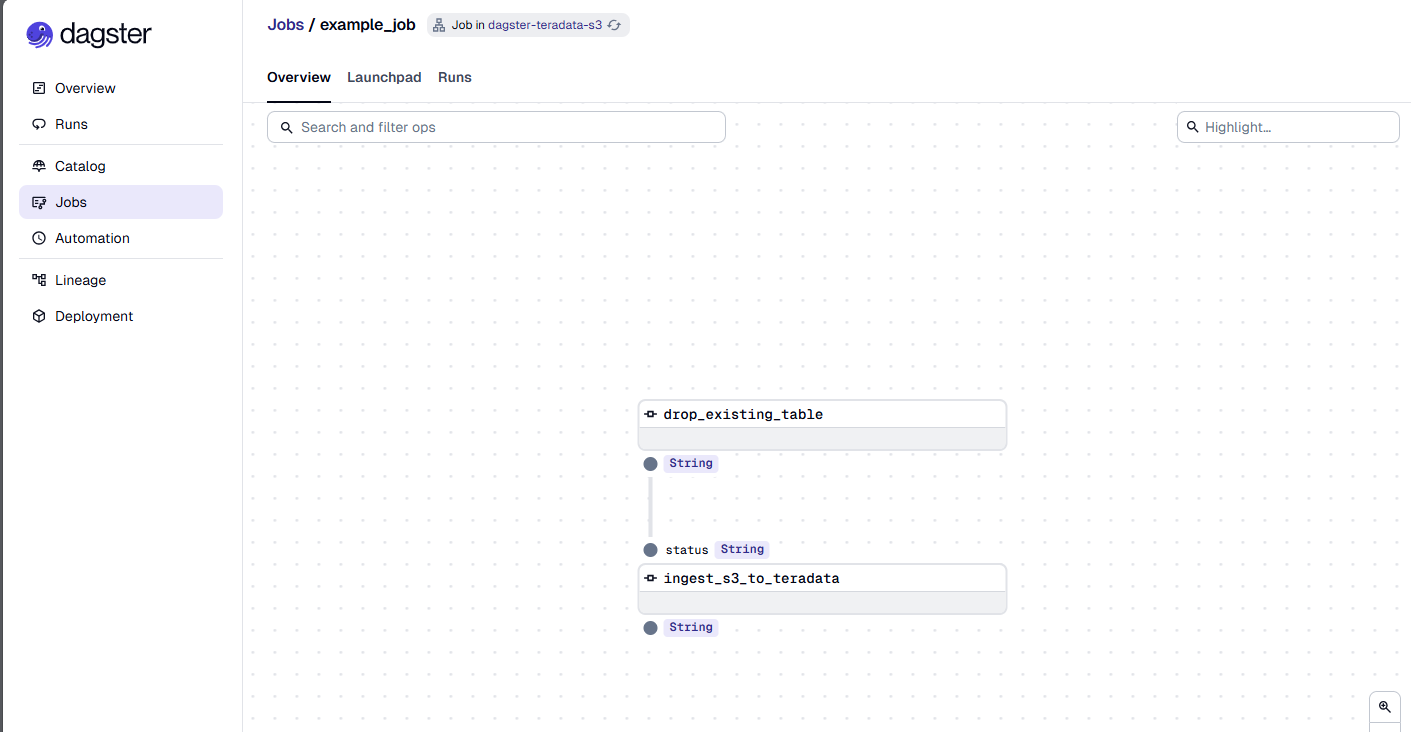Select the ingest_s3_to_teradata op node
Screen dimensions: 1411x732
(x=822, y=589)
